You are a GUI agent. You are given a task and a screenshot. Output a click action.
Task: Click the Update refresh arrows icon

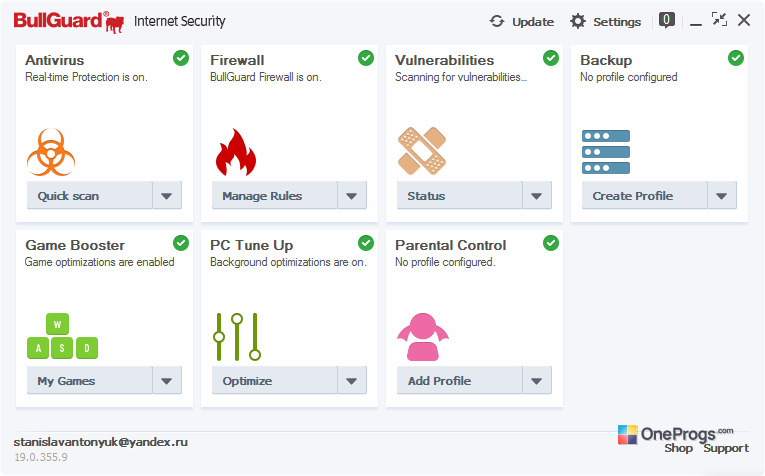[497, 21]
